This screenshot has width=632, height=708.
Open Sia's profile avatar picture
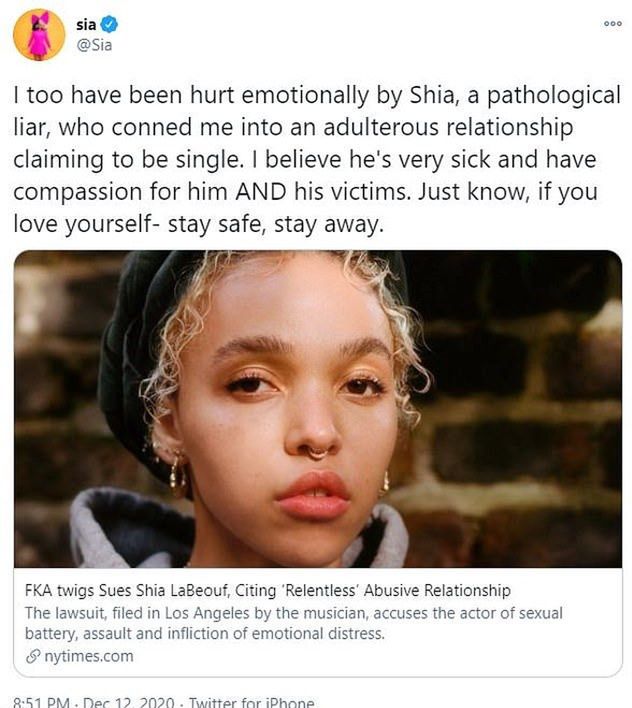(40, 35)
